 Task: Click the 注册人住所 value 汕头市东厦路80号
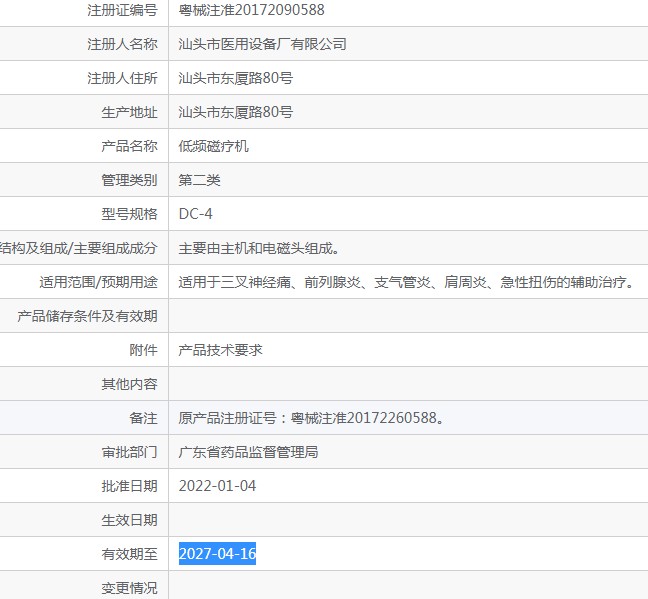point(236,78)
